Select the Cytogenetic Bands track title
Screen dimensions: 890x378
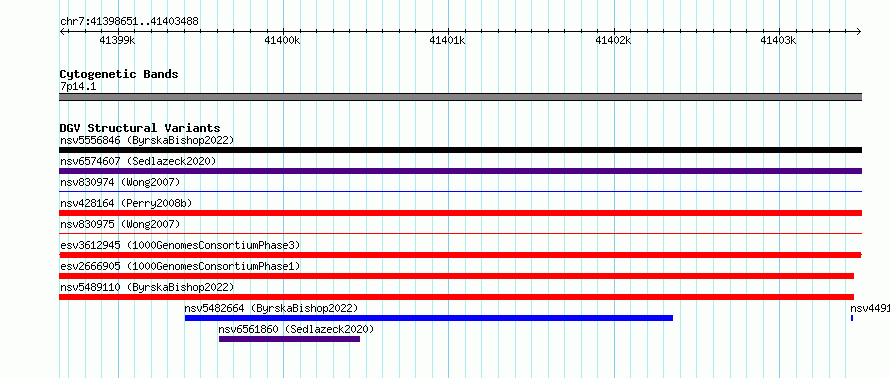[x=119, y=74]
